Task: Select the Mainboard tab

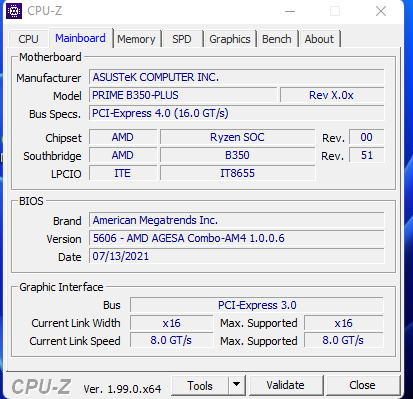Action: click(x=80, y=38)
